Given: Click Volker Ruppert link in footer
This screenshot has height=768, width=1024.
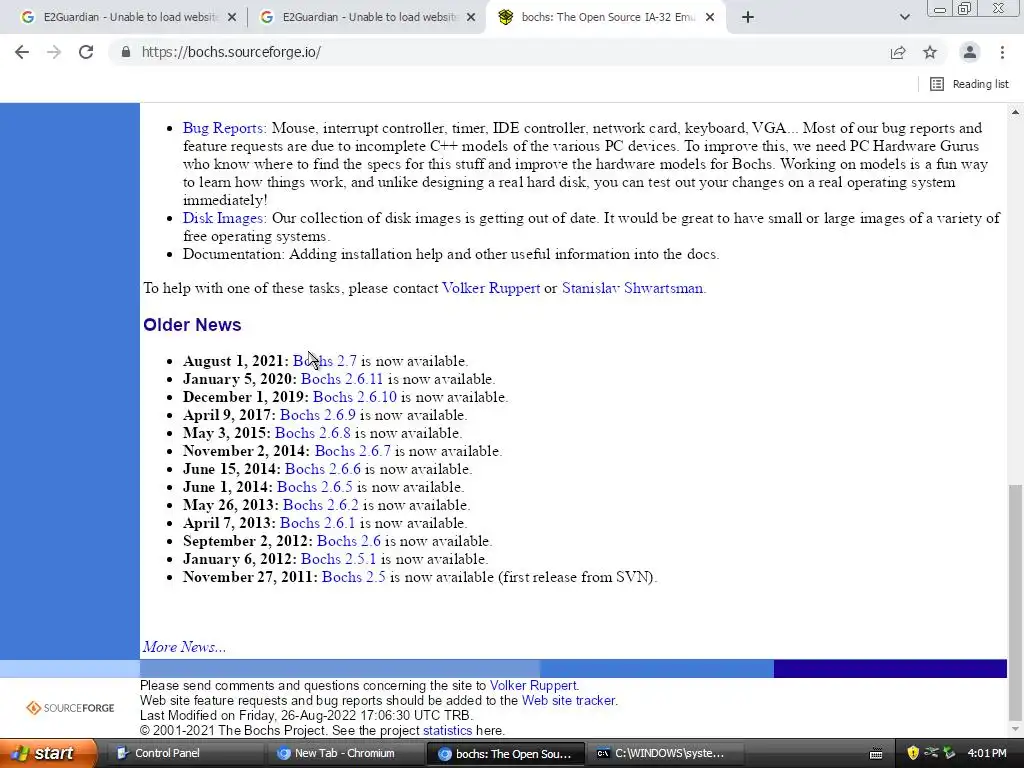Looking at the screenshot, I should (x=533, y=686).
